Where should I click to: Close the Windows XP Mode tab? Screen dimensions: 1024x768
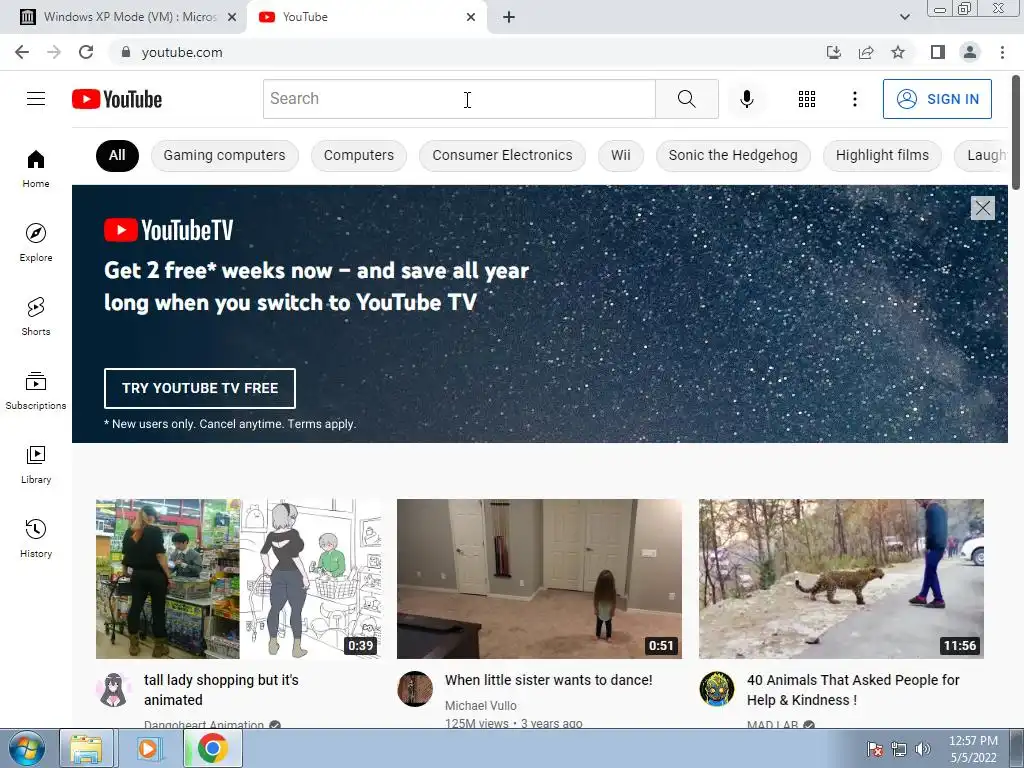232,17
